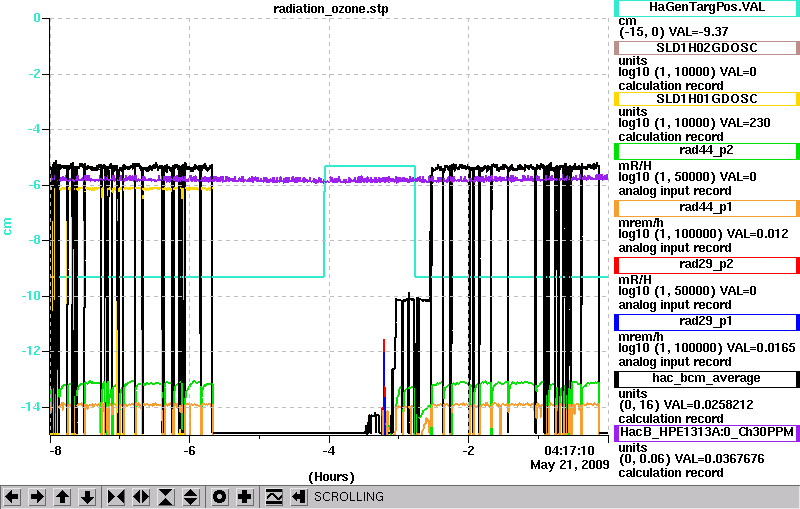Select the SLD1H02GDOSC curve legend
This screenshot has width=800, height=509.
707,48
